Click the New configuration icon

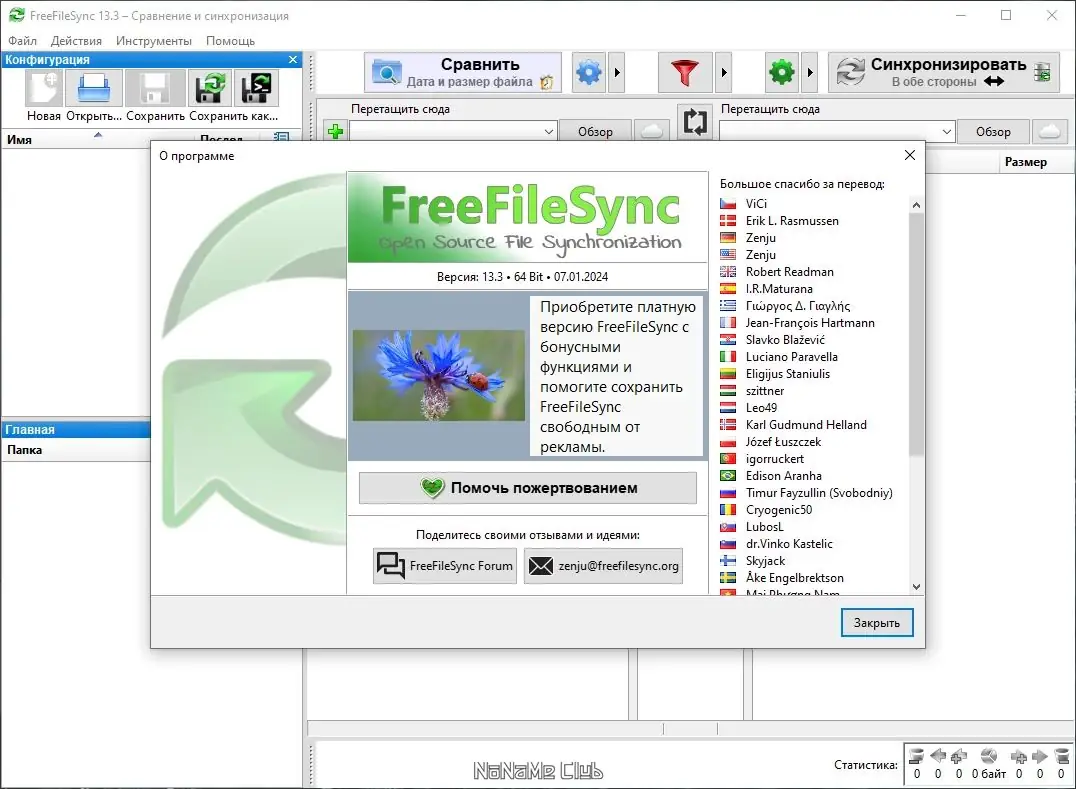tap(44, 89)
